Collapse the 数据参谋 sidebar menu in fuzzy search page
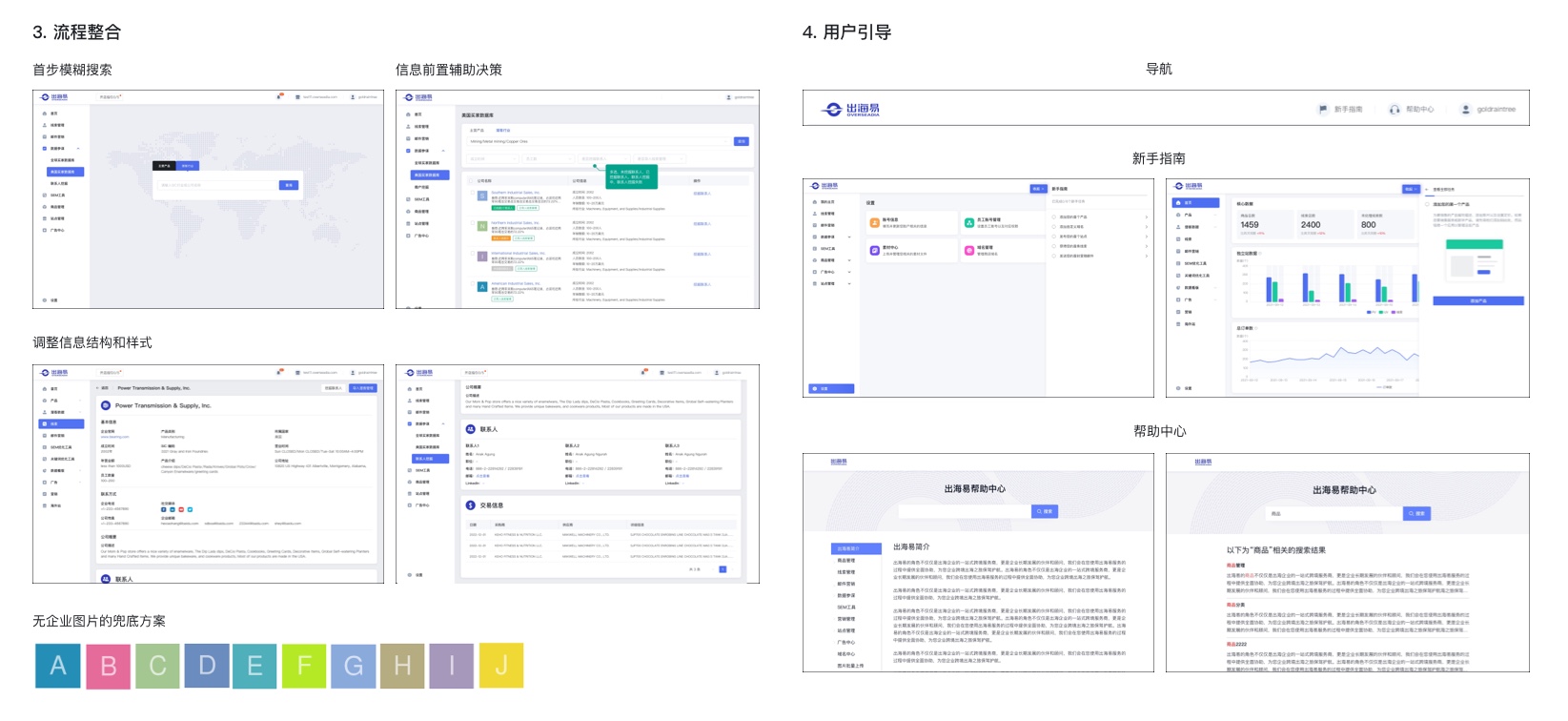Screen dimensions: 1568x721 [x=78, y=149]
